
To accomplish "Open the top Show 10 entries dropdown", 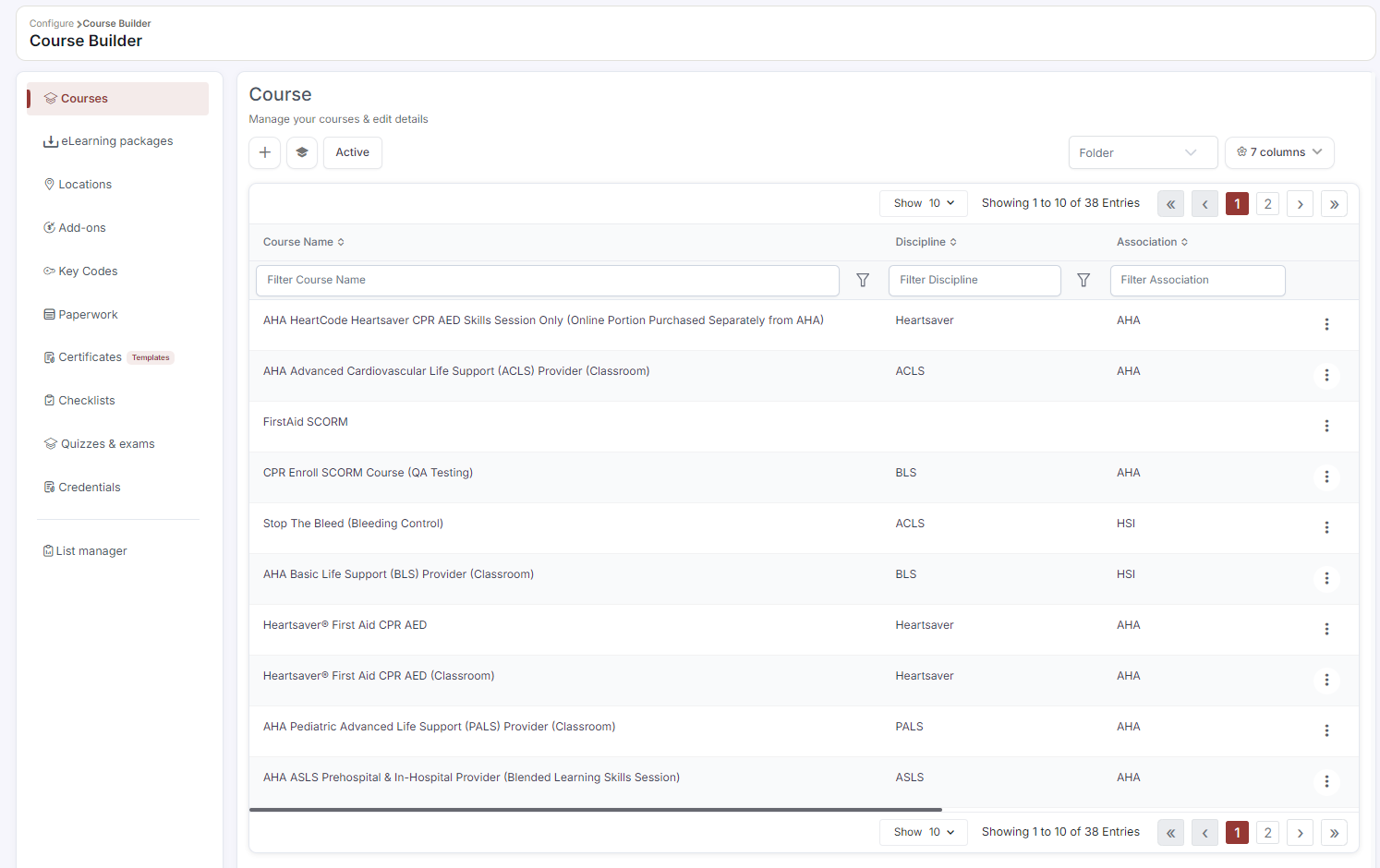I will (x=924, y=203).
